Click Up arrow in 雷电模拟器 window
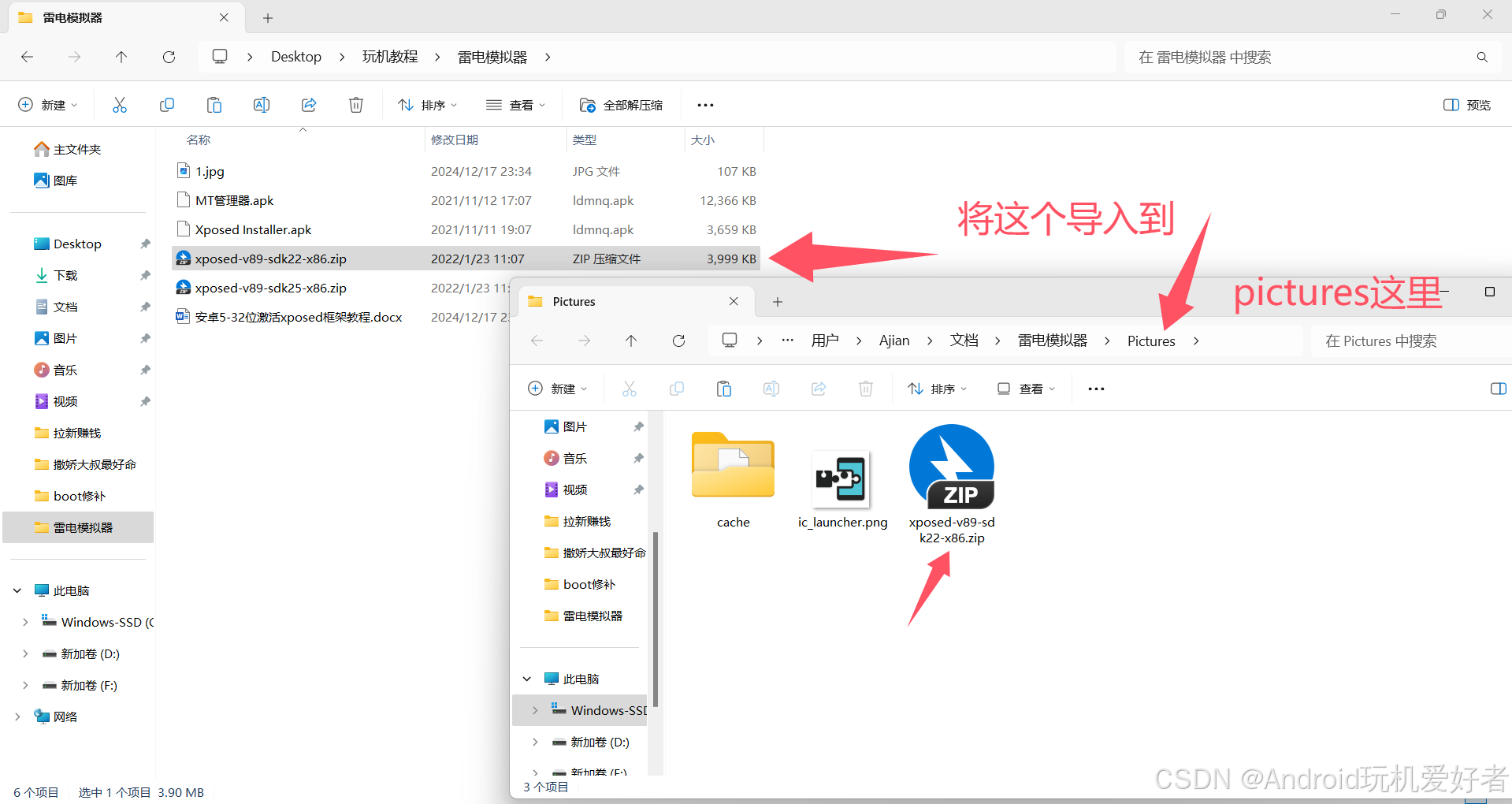 [x=121, y=57]
